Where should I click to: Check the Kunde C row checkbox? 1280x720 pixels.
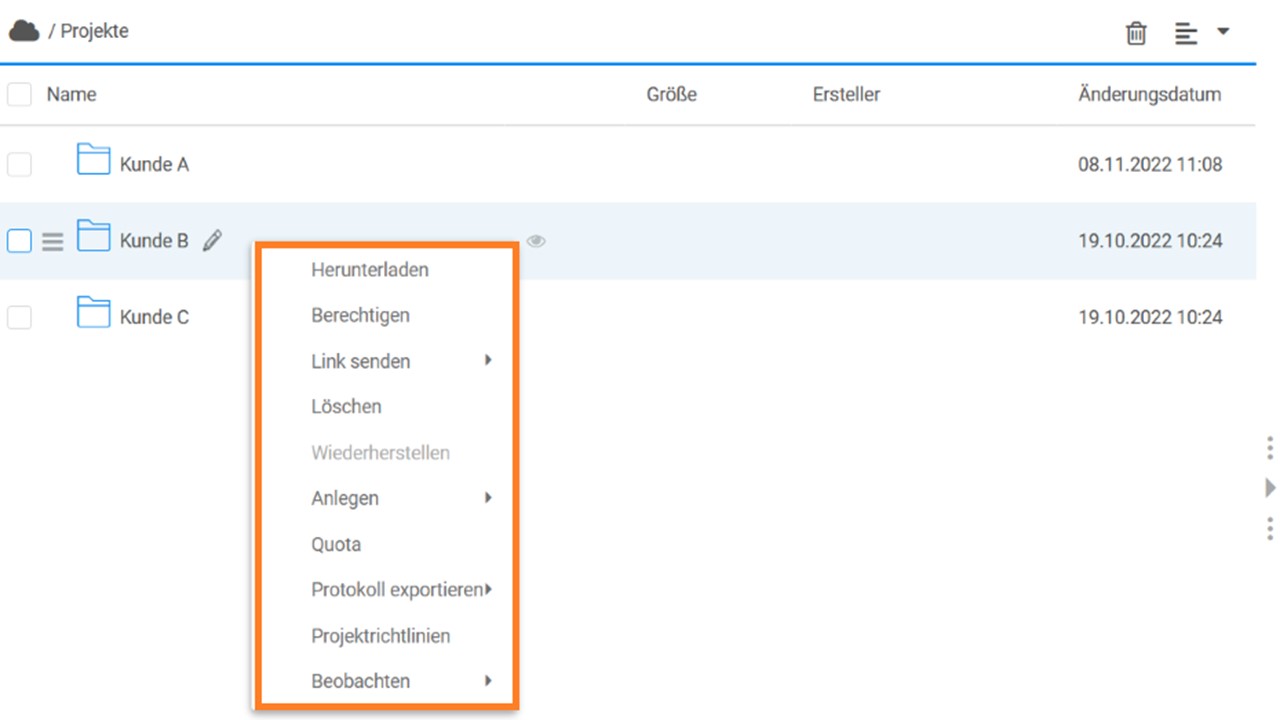[19, 318]
